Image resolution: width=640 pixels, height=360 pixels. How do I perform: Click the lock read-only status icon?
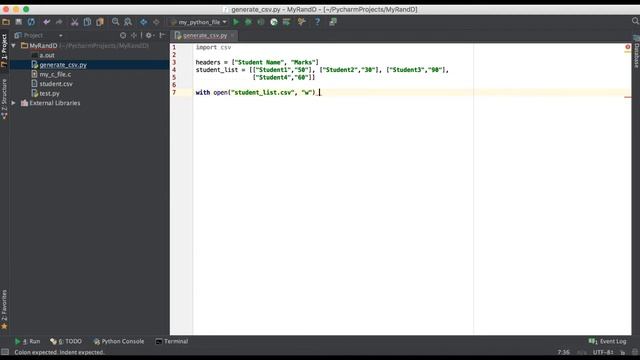[x=623, y=352]
